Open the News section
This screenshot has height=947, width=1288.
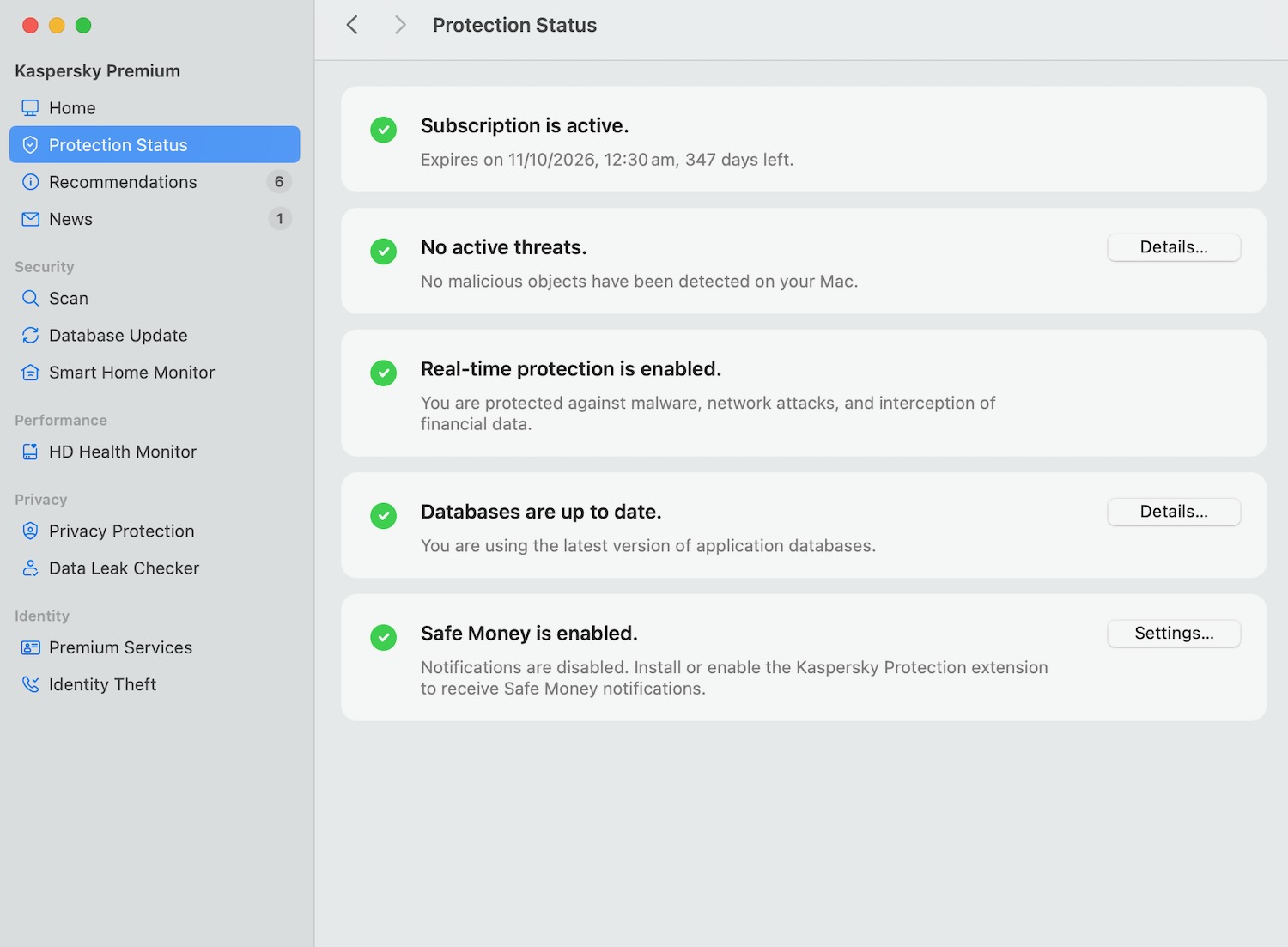(x=70, y=219)
